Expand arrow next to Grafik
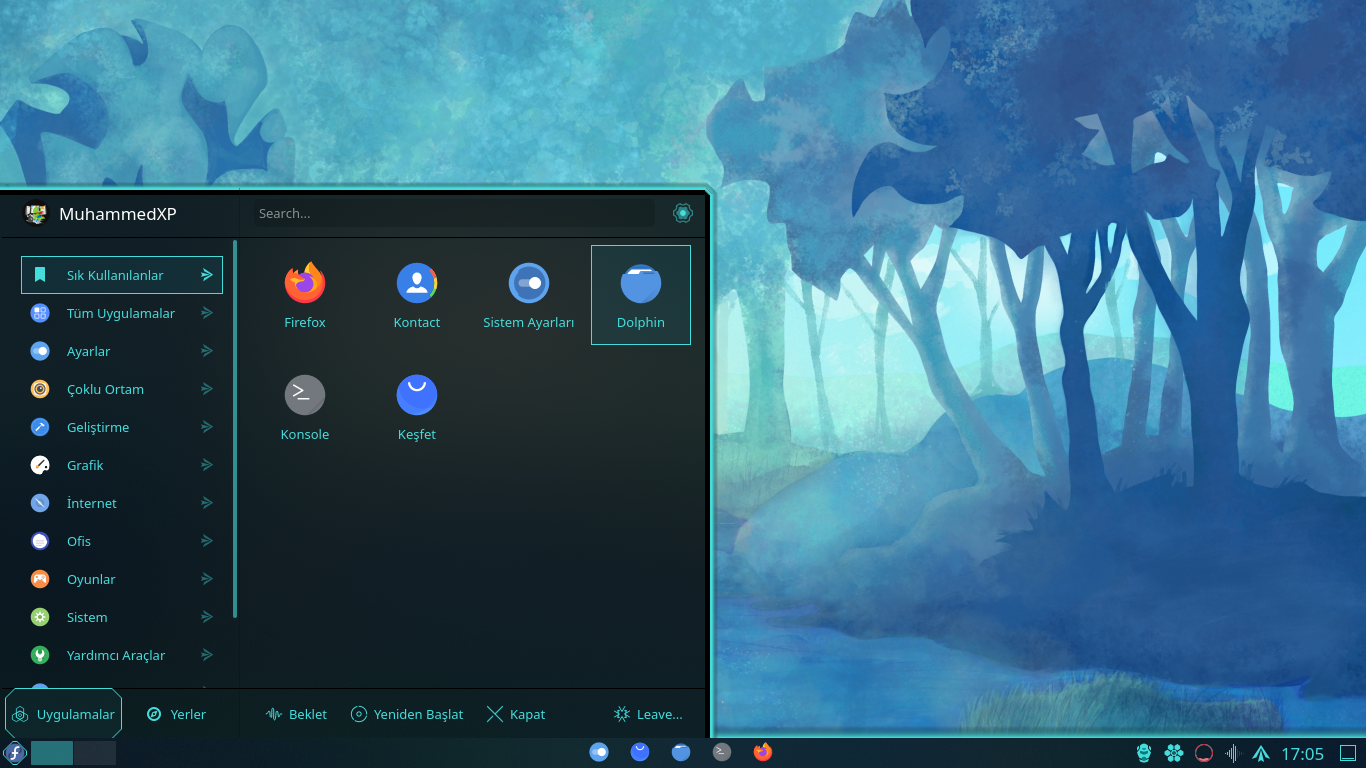The image size is (1366, 768). tap(207, 465)
